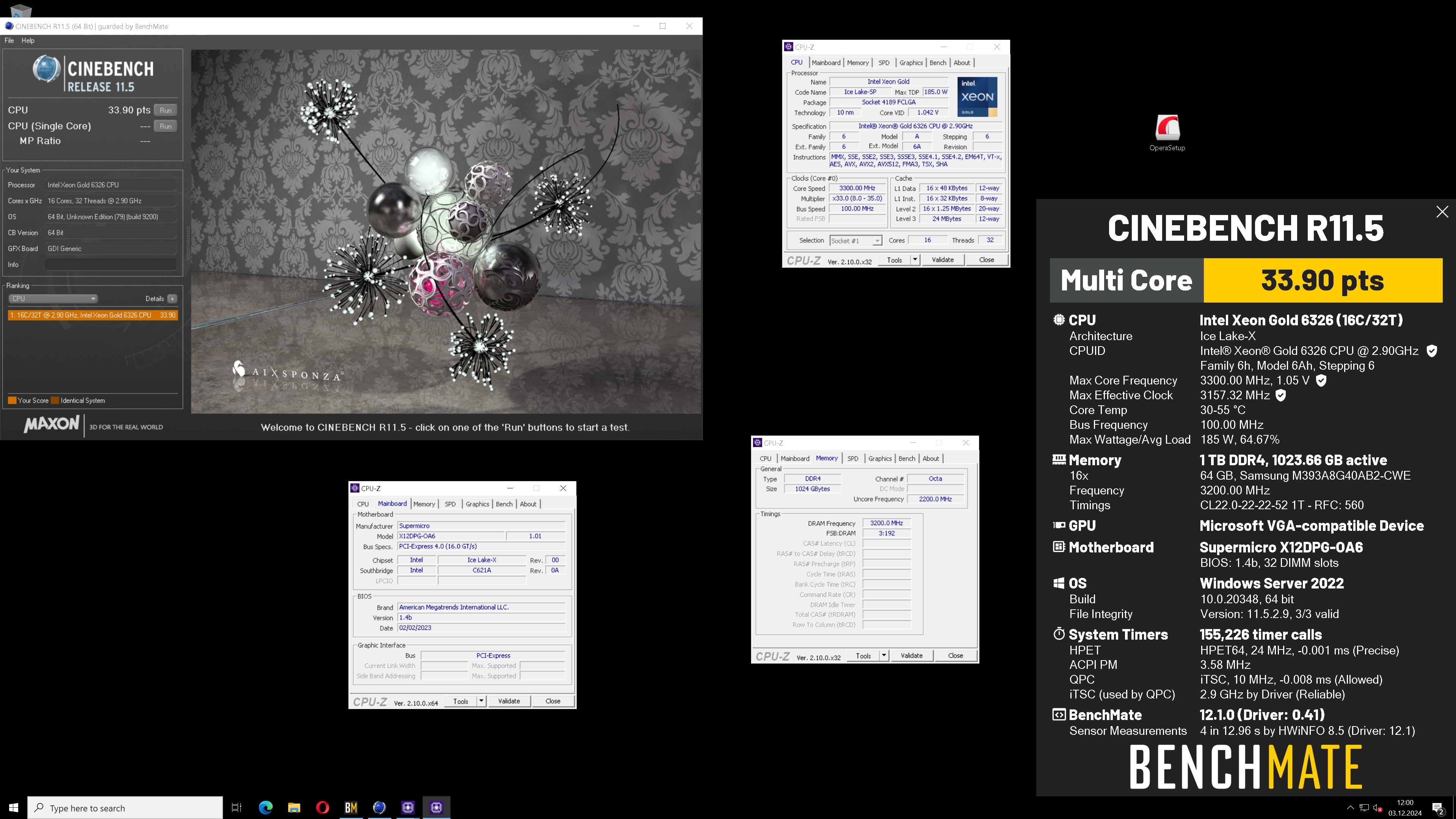Open CPU tab in CPU-Z Memory window

(x=765, y=458)
